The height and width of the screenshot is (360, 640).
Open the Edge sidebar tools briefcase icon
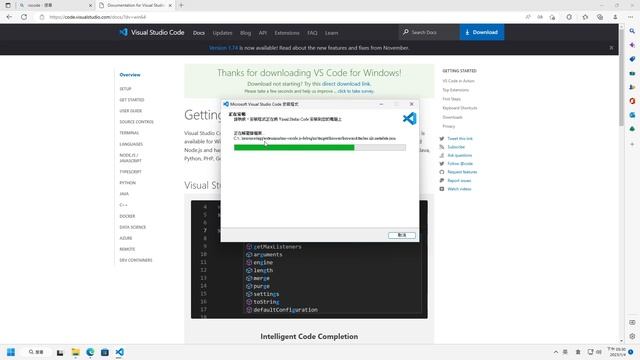[x=632, y=73]
